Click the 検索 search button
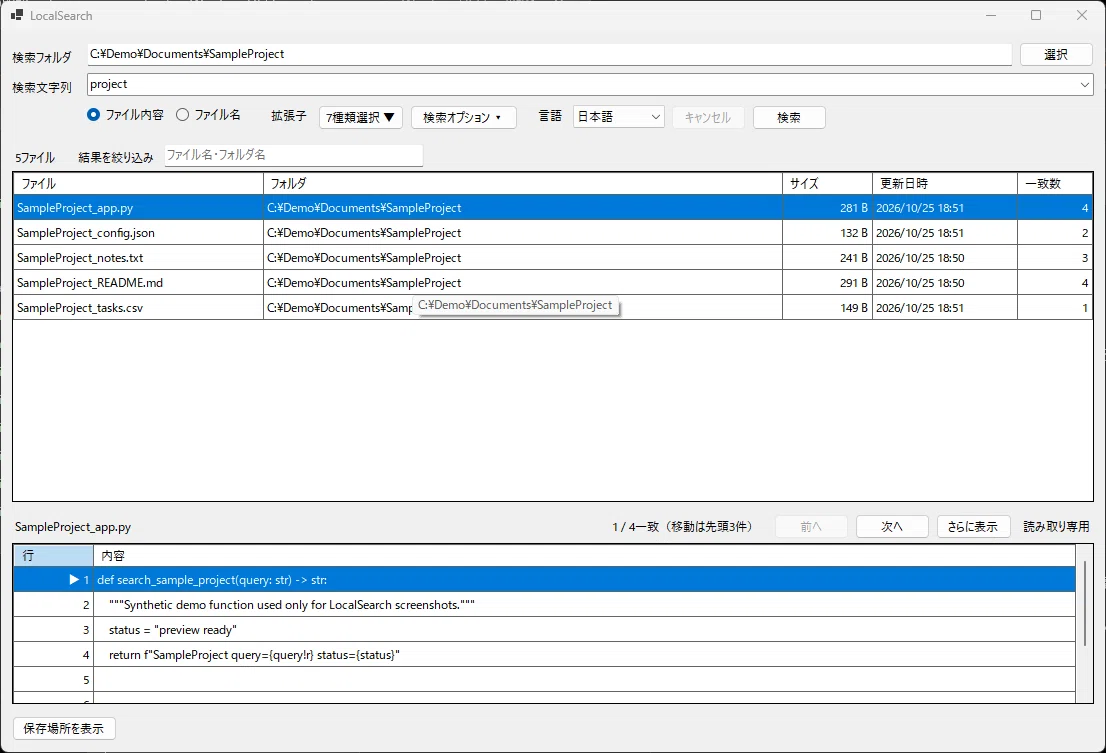This screenshot has height=753, width=1106. coord(789,117)
